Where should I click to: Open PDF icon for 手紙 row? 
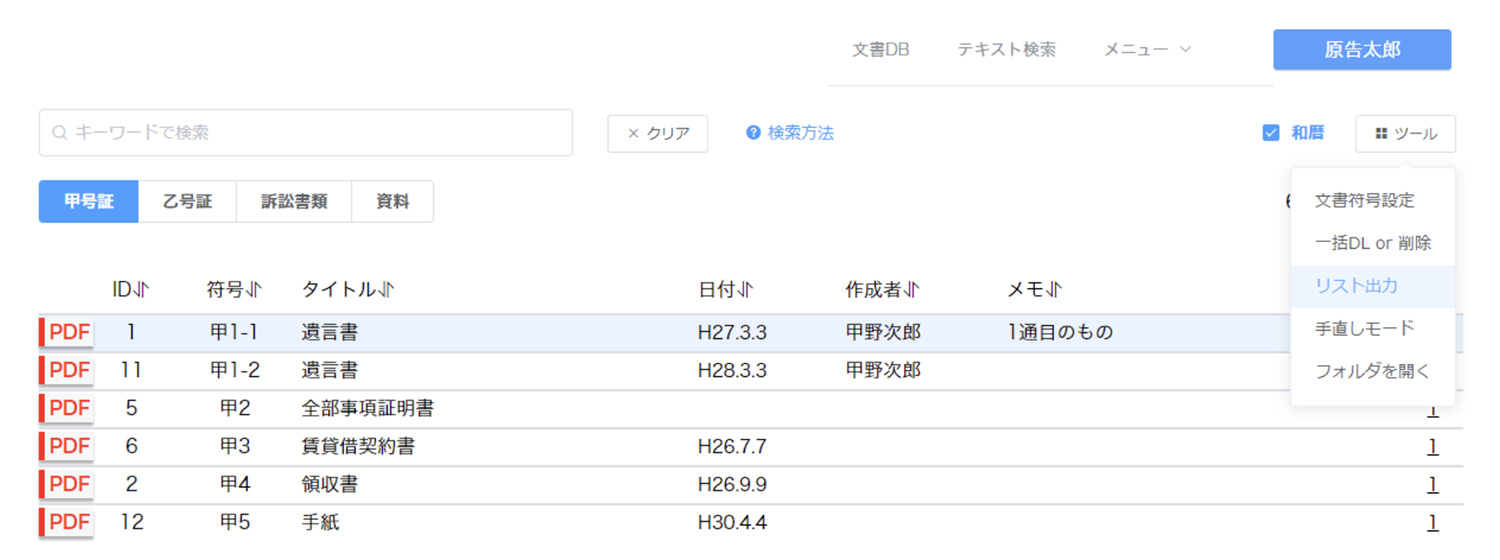click(x=67, y=523)
